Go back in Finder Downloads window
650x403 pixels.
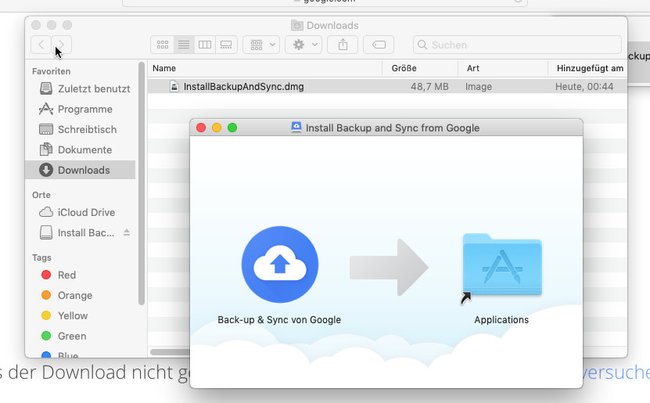click(41, 44)
